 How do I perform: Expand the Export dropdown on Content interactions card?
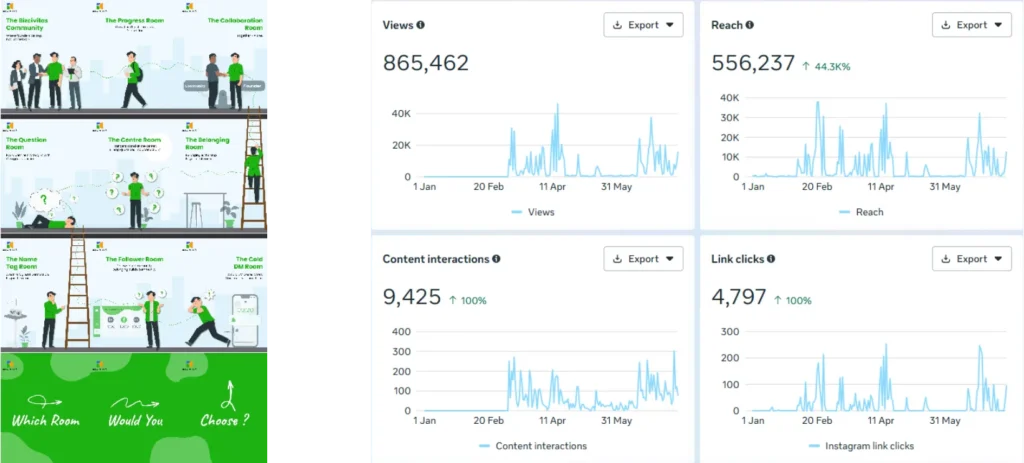(x=643, y=259)
